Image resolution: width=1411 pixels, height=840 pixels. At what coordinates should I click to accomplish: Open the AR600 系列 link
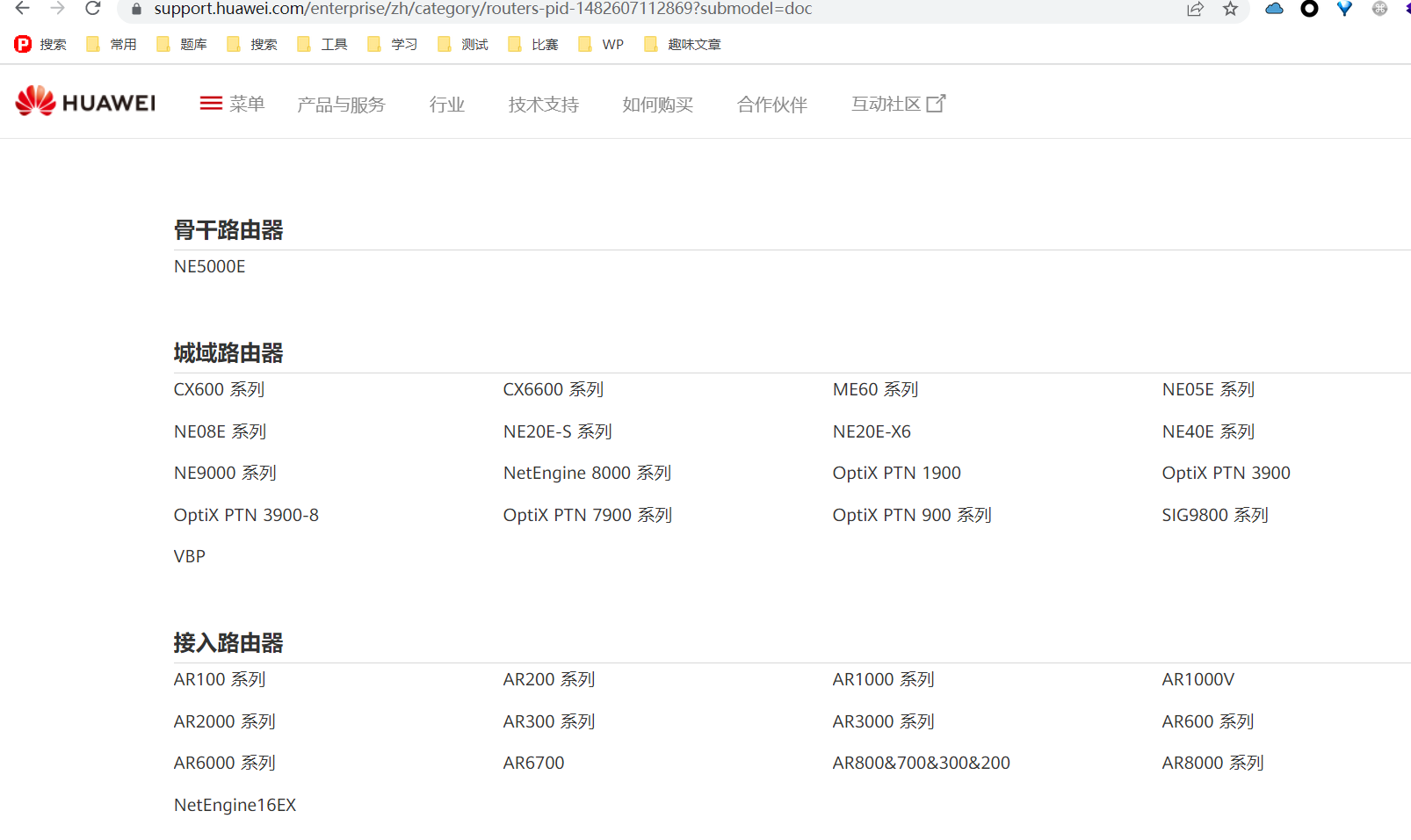pyautogui.click(x=1208, y=721)
